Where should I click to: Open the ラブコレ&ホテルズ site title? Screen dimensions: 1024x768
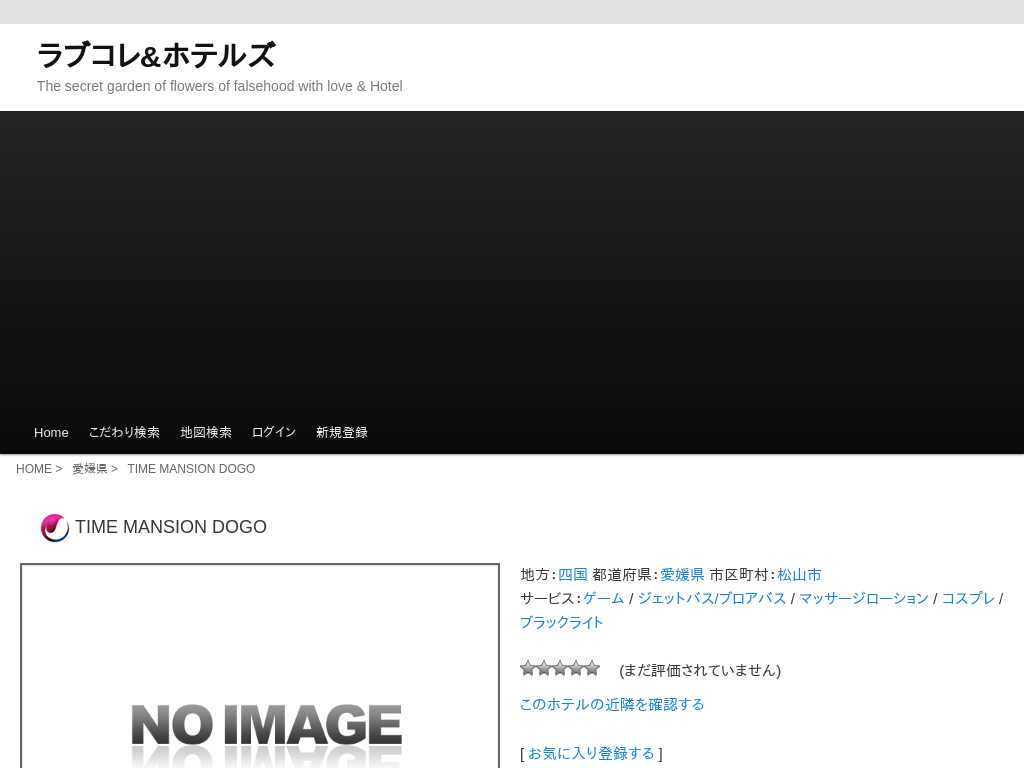(156, 56)
